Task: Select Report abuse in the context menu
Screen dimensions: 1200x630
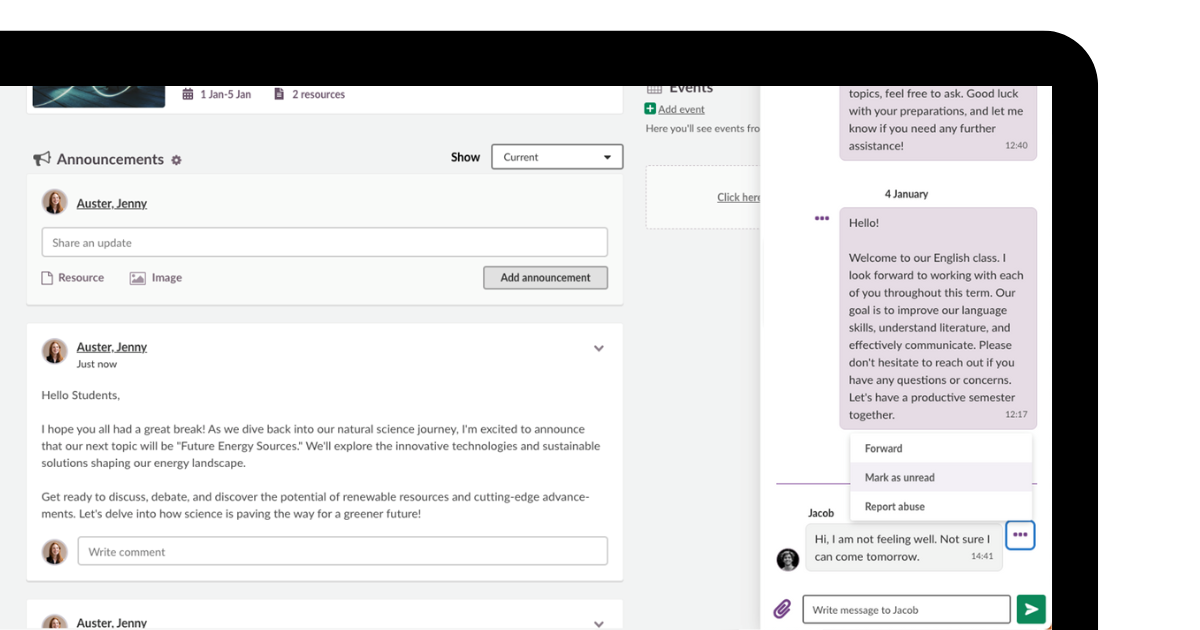Action: pos(894,507)
